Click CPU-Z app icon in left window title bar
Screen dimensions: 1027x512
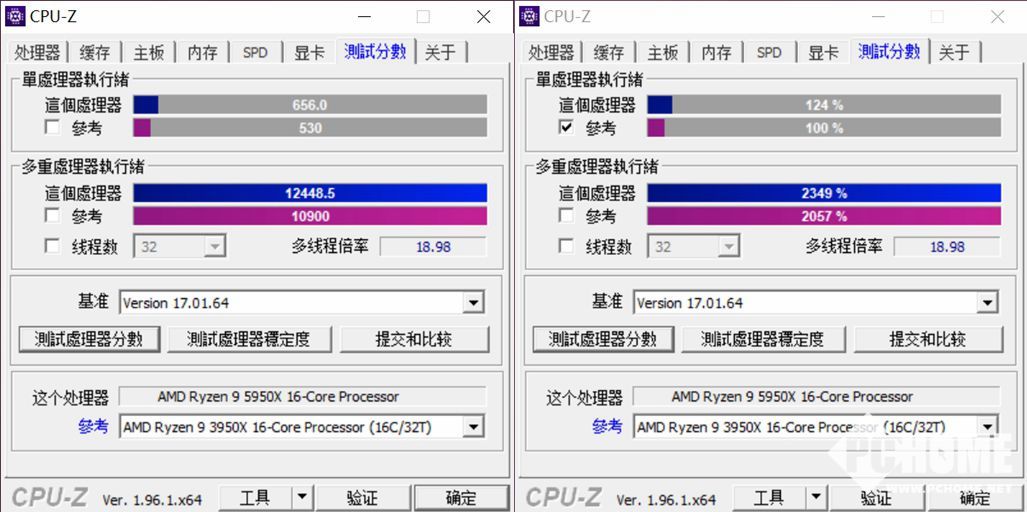15,16
